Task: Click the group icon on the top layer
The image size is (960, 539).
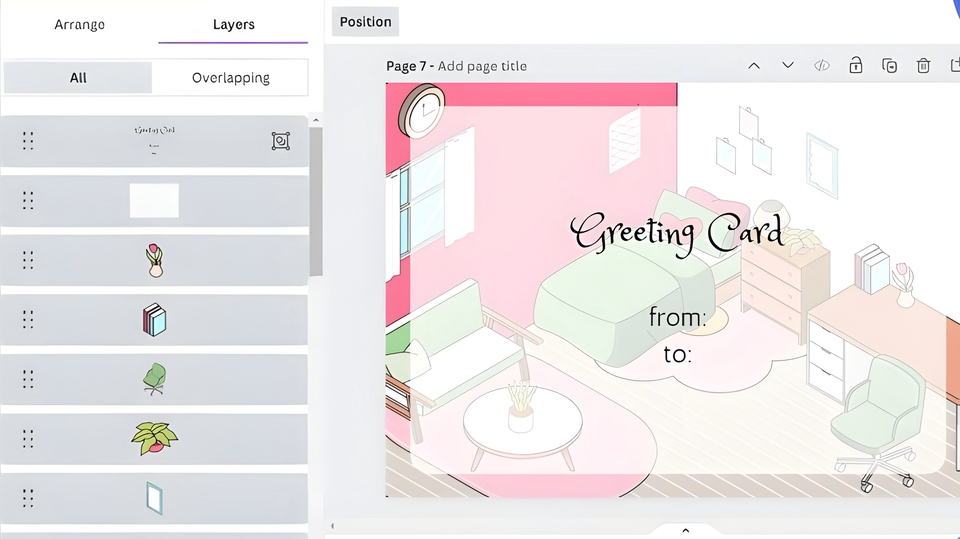Action: click(280, 141)
